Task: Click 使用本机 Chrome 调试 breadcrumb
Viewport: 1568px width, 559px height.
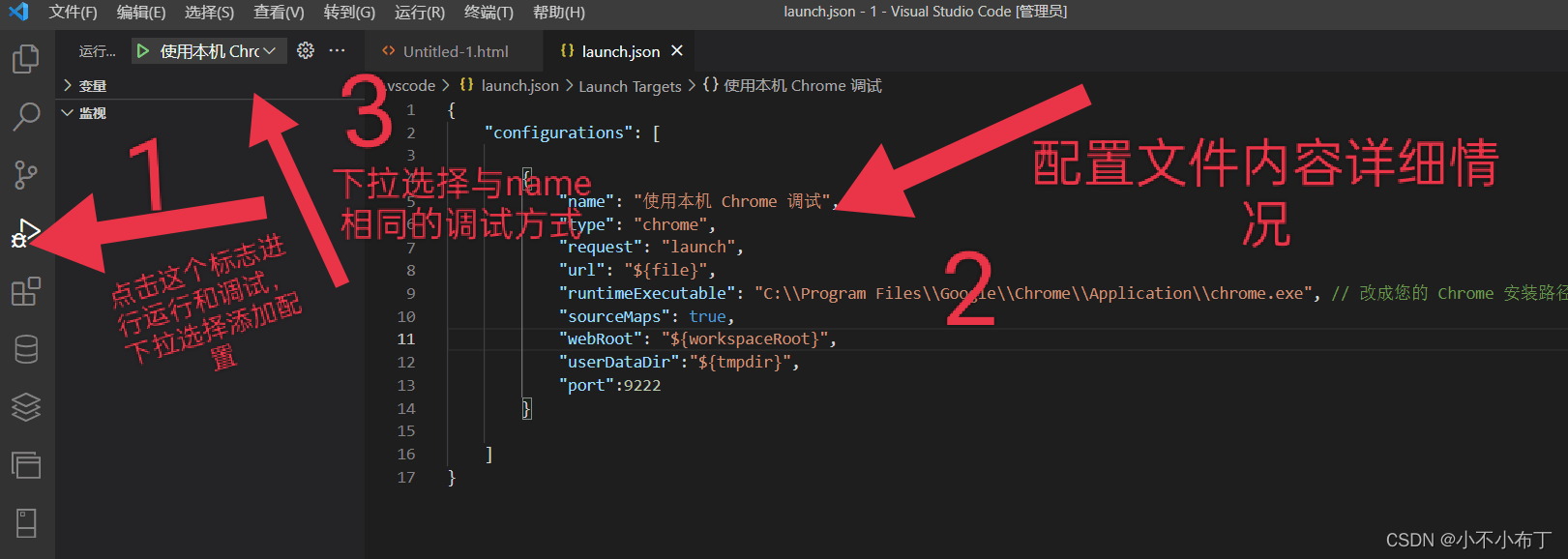Action: point(803,85)
